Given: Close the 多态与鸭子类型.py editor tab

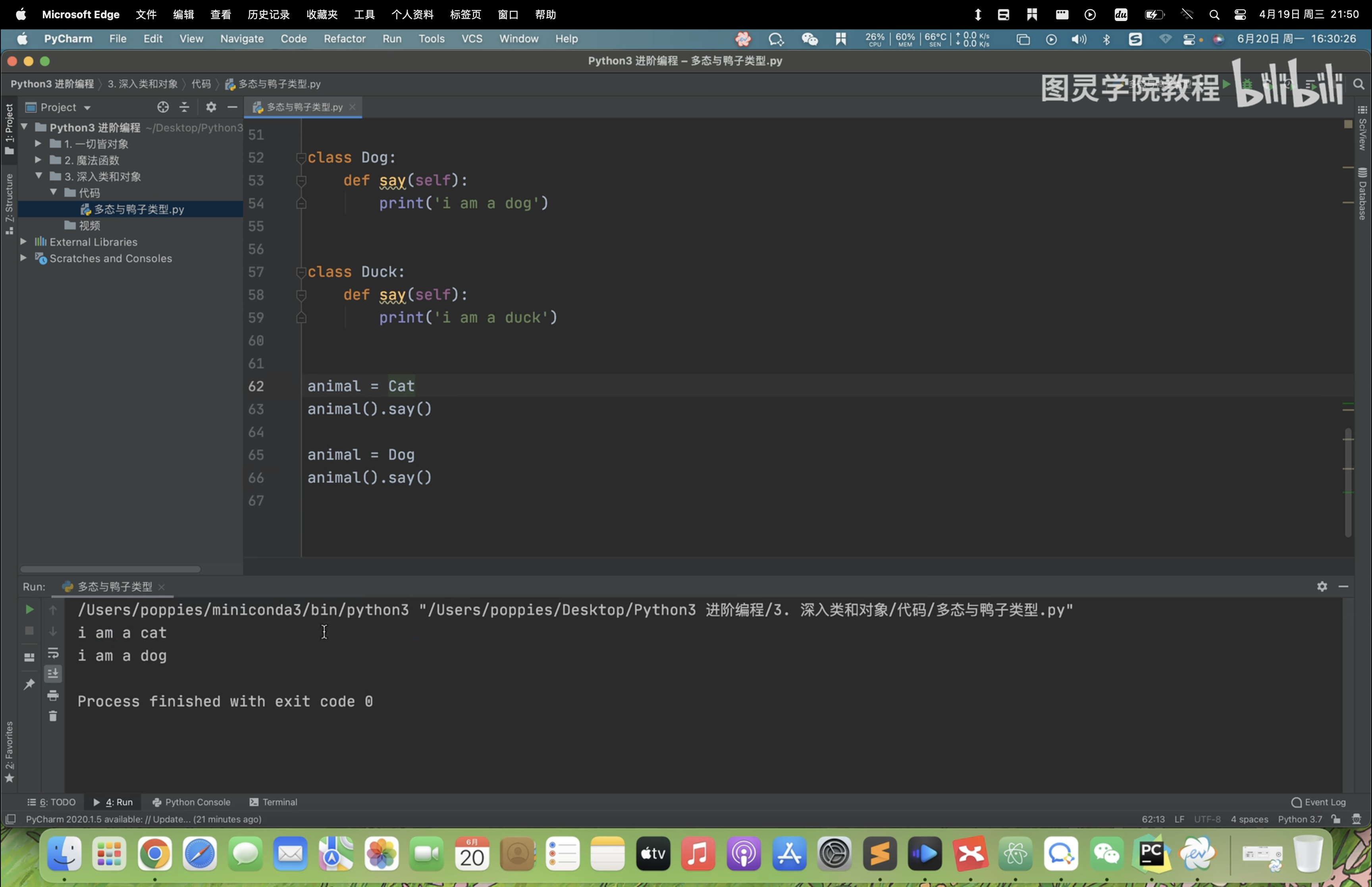Looking at the screenshot, I should (x=353, y=107).
